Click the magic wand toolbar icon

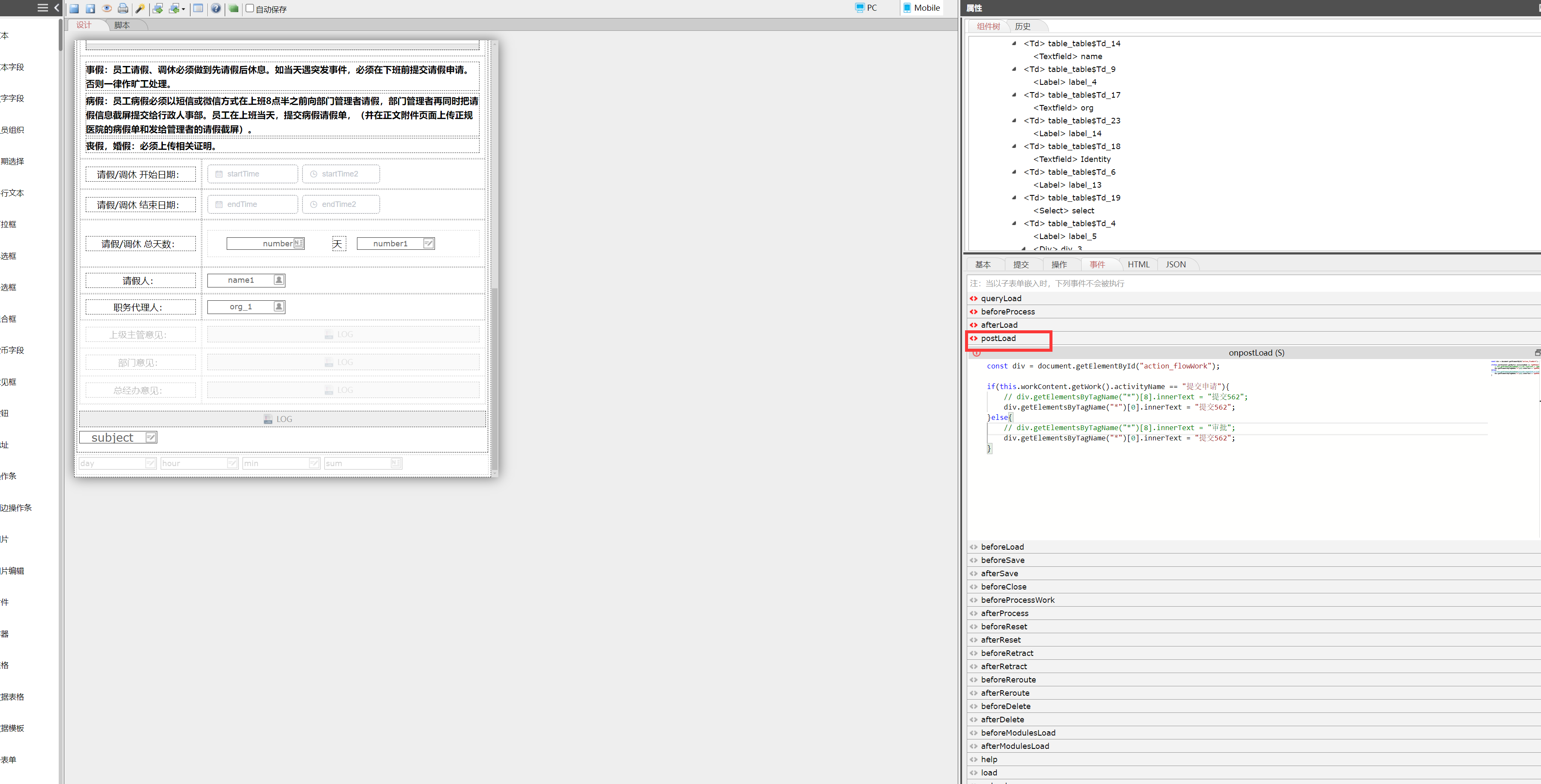[x=140, y=9]
